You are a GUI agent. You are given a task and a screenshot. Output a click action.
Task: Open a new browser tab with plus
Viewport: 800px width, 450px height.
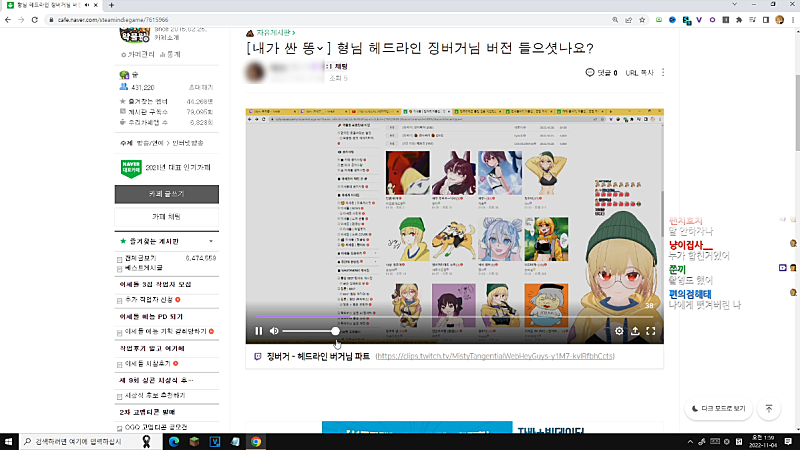(111, 5)
